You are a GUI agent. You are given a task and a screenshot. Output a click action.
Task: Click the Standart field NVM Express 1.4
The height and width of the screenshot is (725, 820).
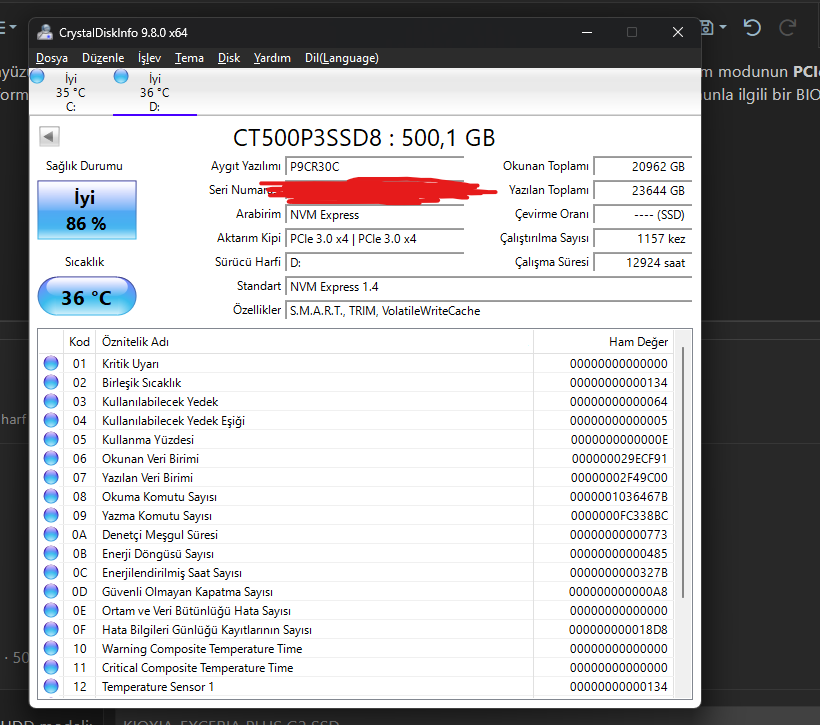pos(488,287)
